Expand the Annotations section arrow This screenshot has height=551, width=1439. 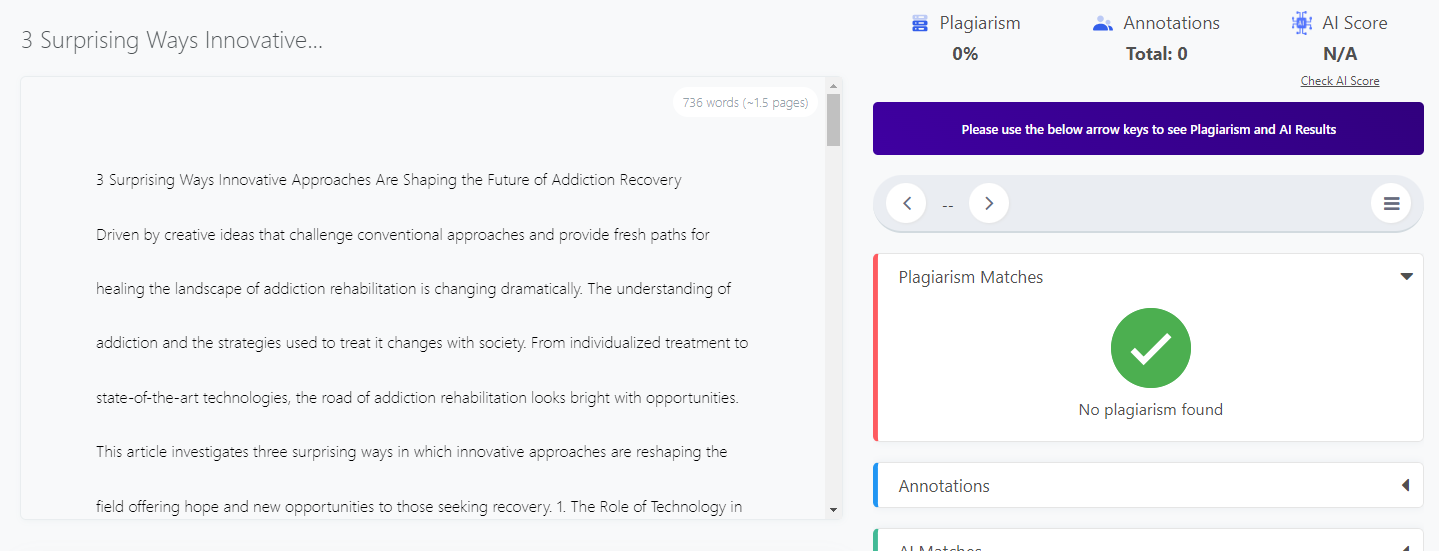pos(1405,486)
